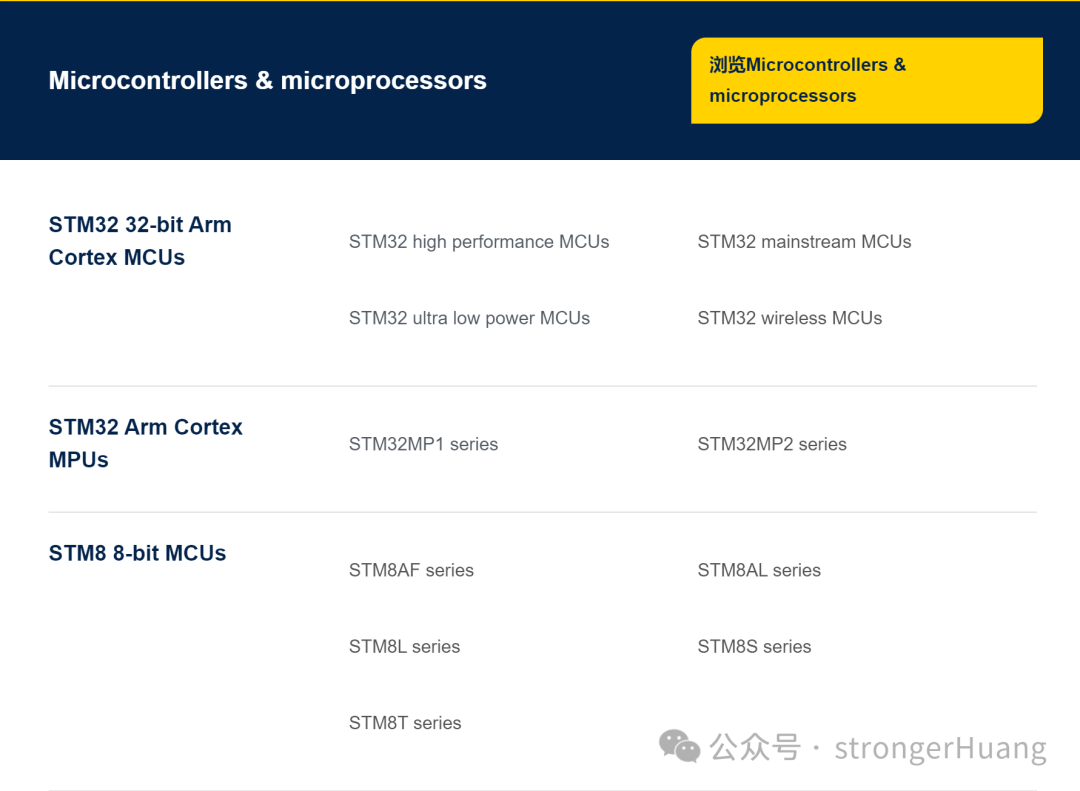Screen dimensions: 1080x791
Task: Select STM32MP2 series
Action: [x=772, y=444]
